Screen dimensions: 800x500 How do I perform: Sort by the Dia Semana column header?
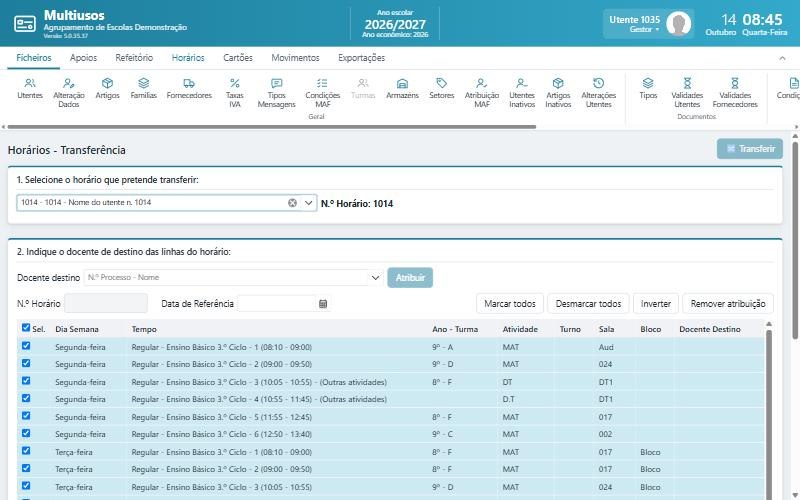[x=77, y=329]
